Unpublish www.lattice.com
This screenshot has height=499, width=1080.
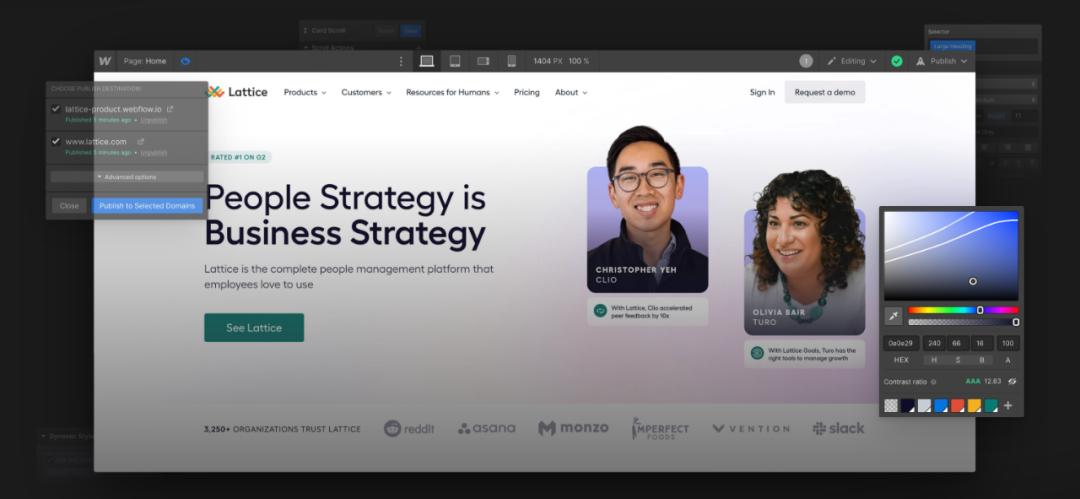[x=154, y=152]
